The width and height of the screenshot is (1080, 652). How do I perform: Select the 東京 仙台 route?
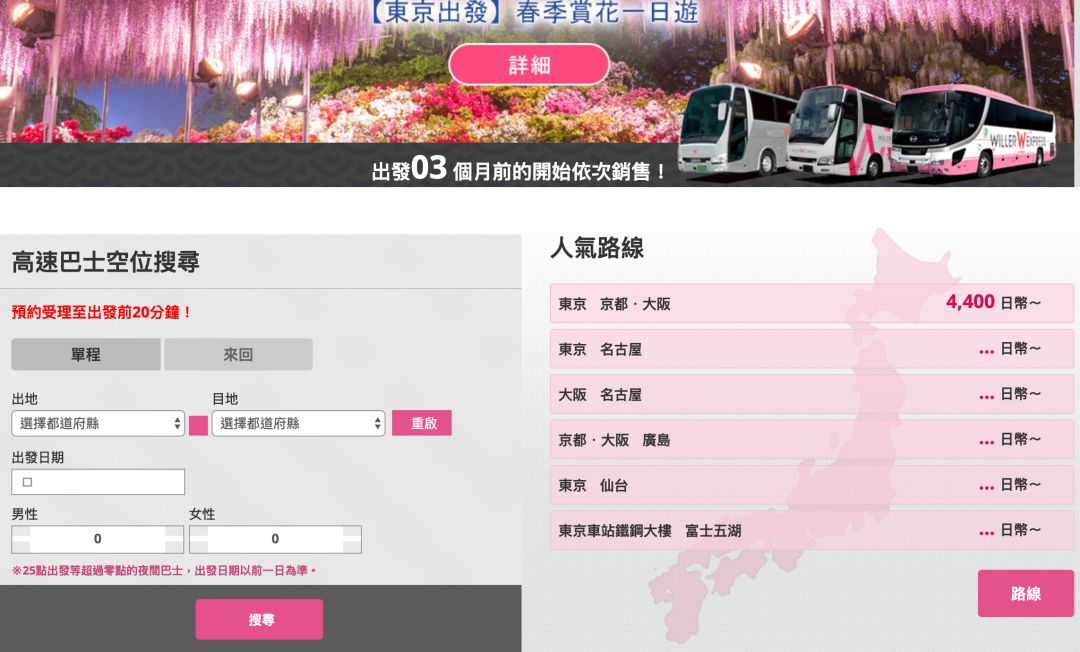point(810,486)
